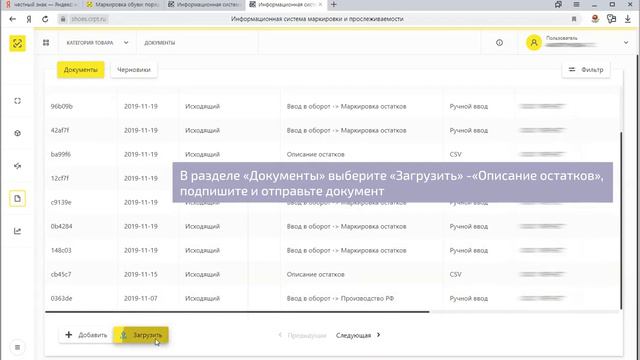Screen dimensions: 640x360
Task: Expand the Категория товара dropdown
Action: [x=98, y=42]
